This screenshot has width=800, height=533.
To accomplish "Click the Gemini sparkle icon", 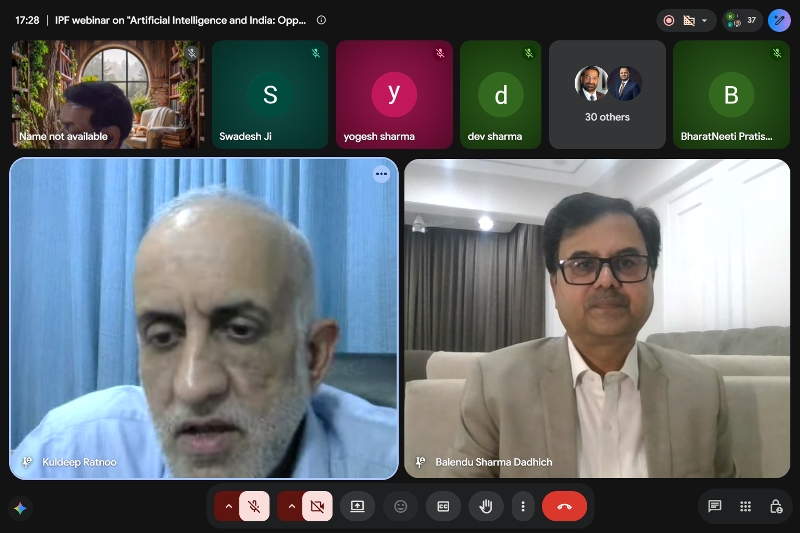I will pos(20,509).
